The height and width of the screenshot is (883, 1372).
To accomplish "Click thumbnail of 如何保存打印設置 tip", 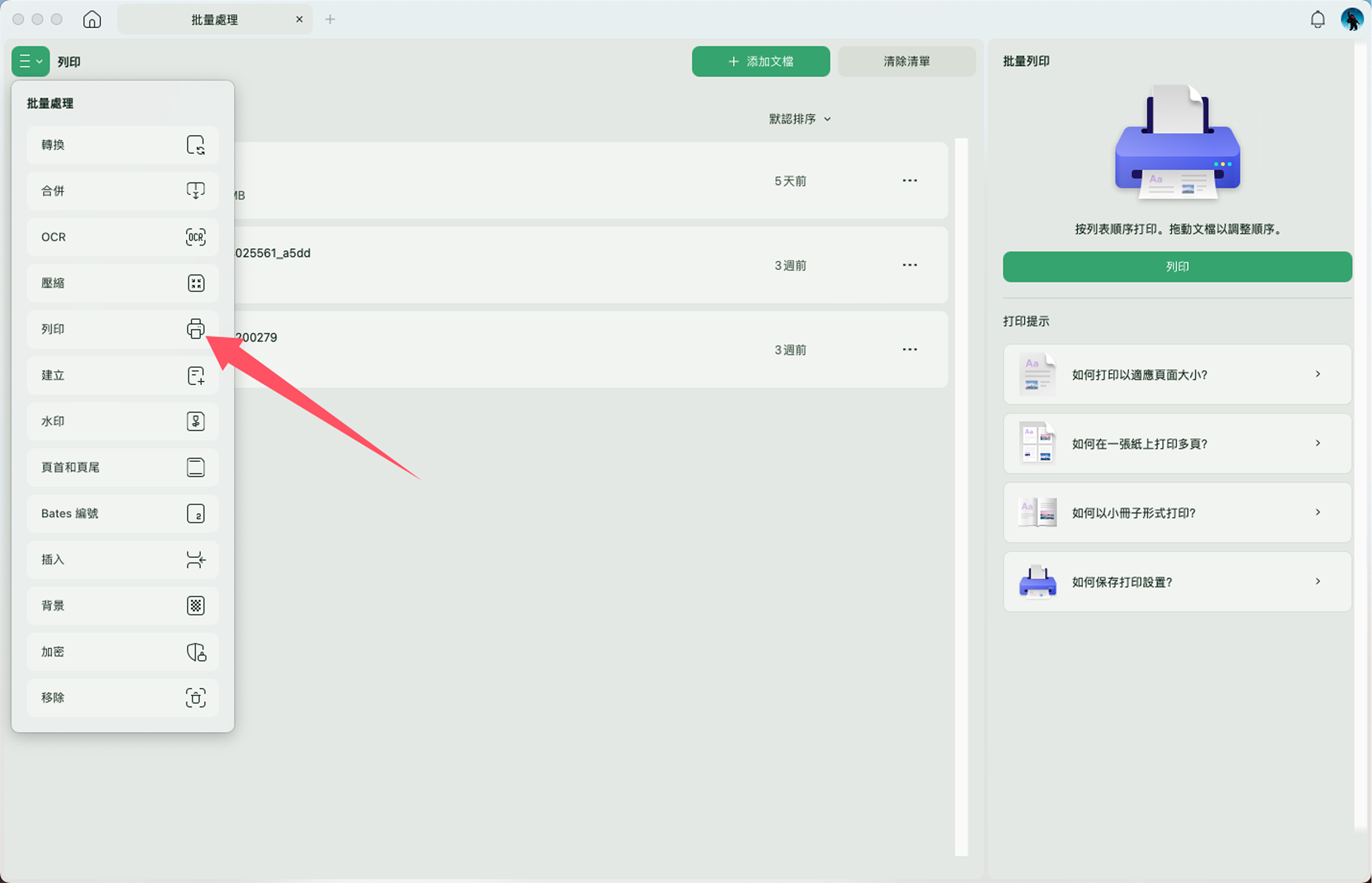I will coord(1037,582).
